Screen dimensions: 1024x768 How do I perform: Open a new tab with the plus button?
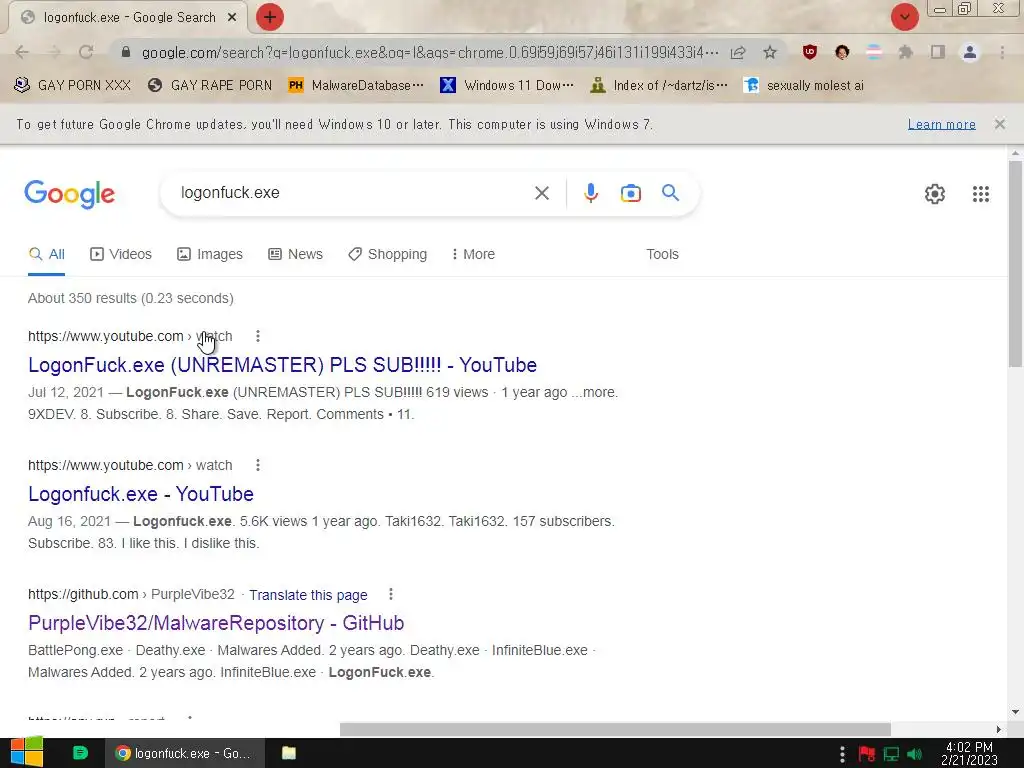[270, 17]
